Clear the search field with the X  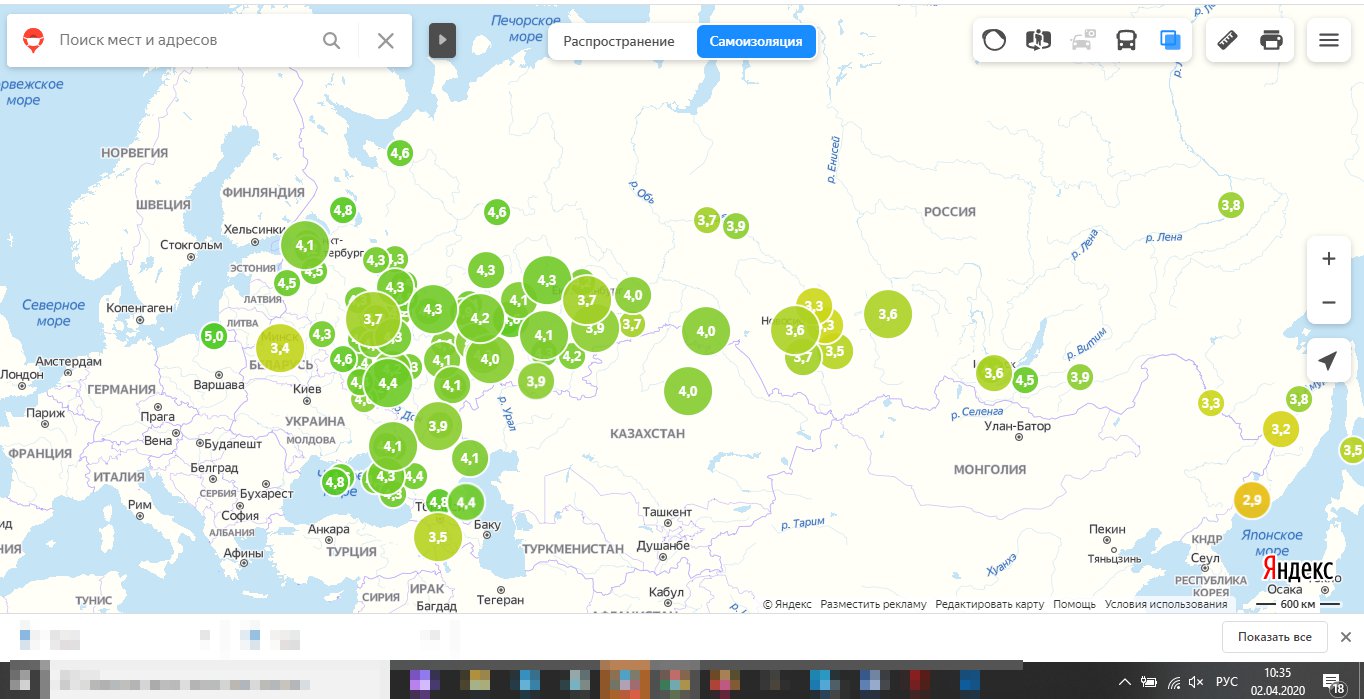pyautogui.click(x=385, y=41)
